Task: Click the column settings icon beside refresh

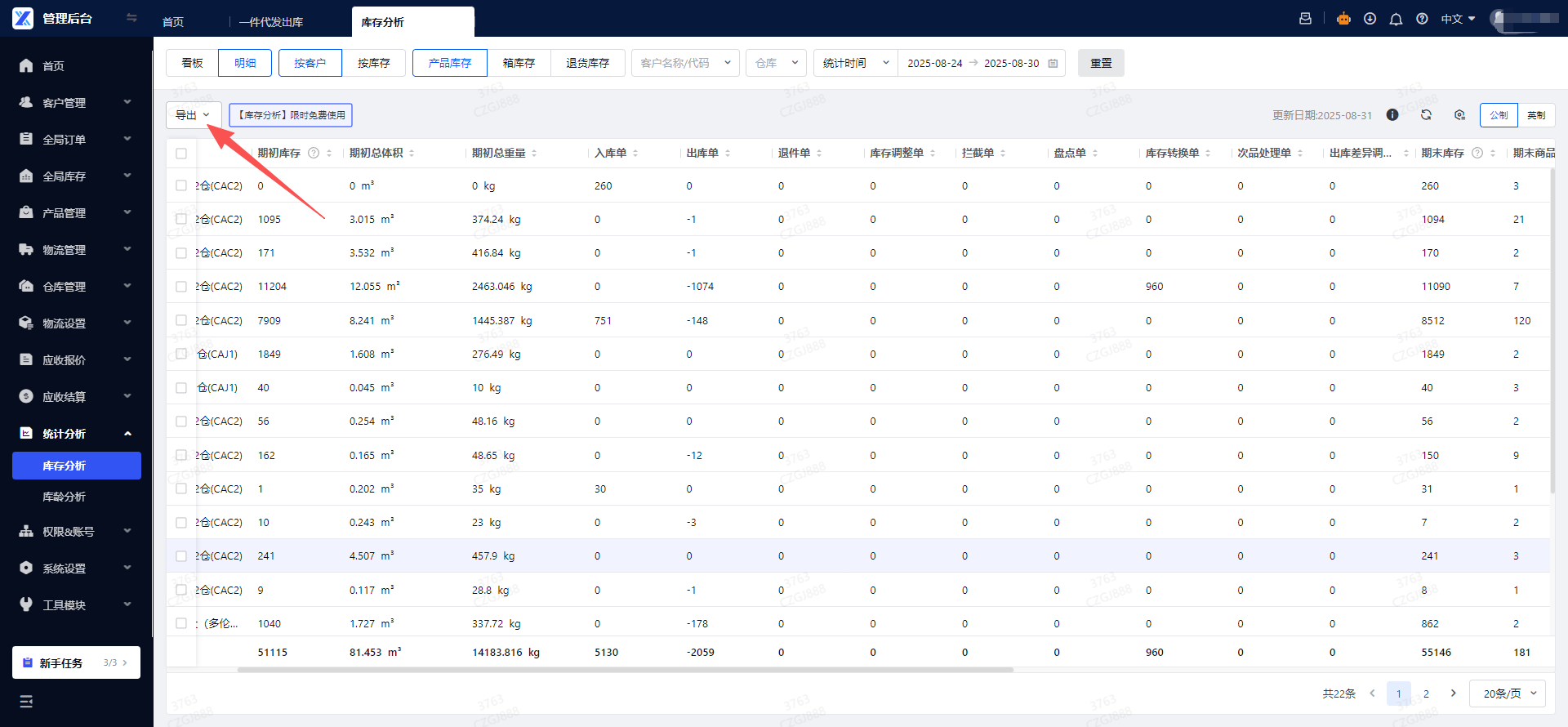Action: tap(1459, 115)
